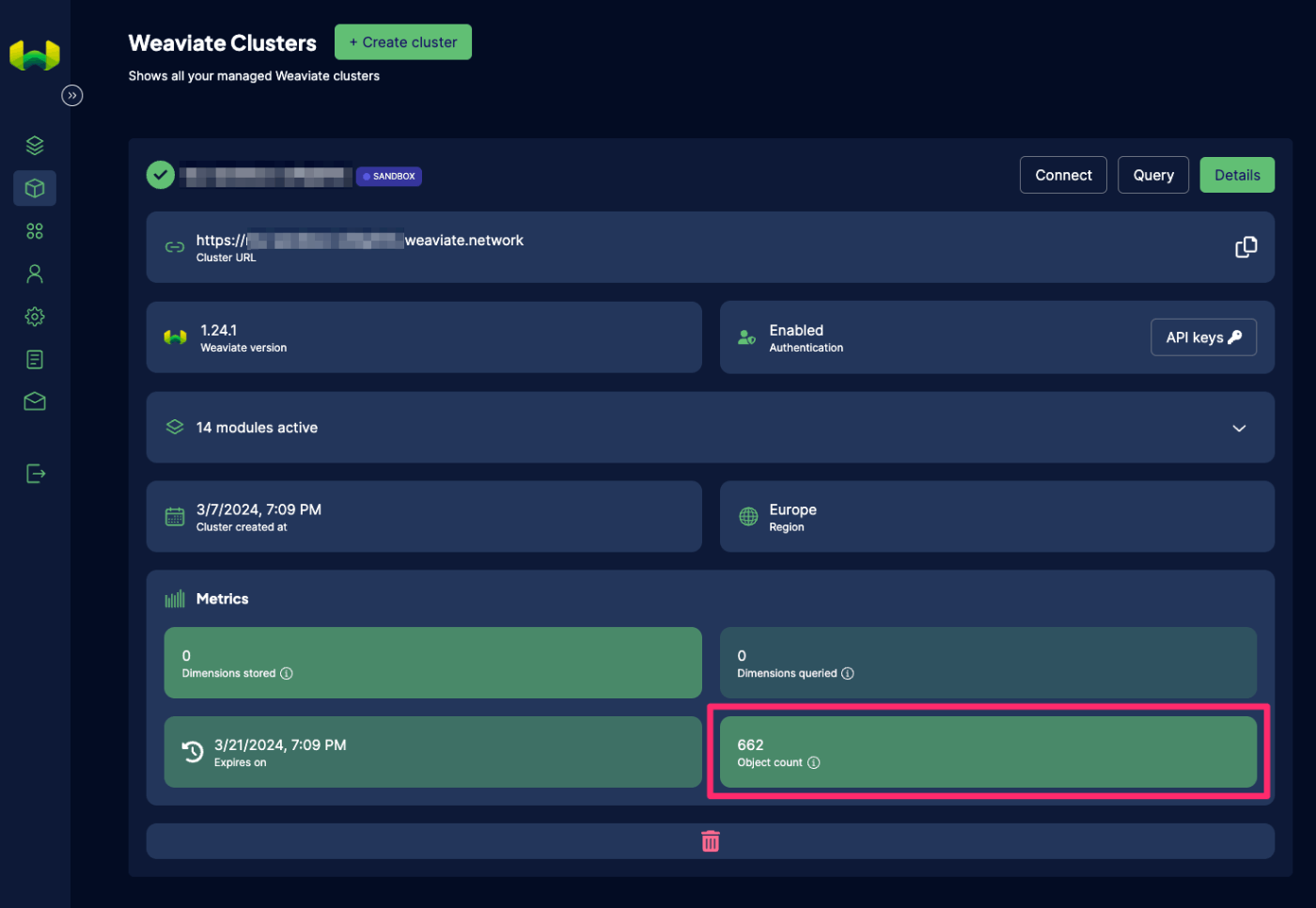
Task: Click the API keys button
Action: tap(1203, 337)
